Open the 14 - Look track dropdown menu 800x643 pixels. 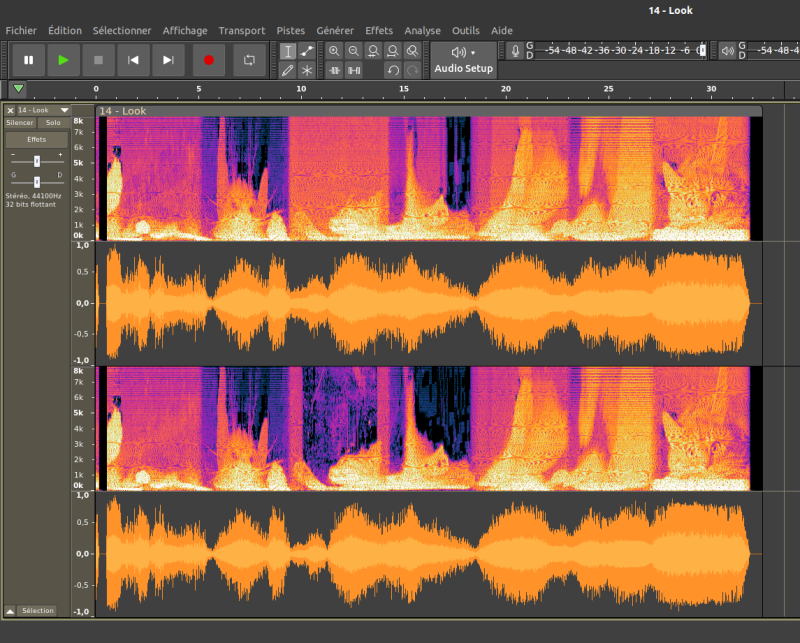pos(64,110)
